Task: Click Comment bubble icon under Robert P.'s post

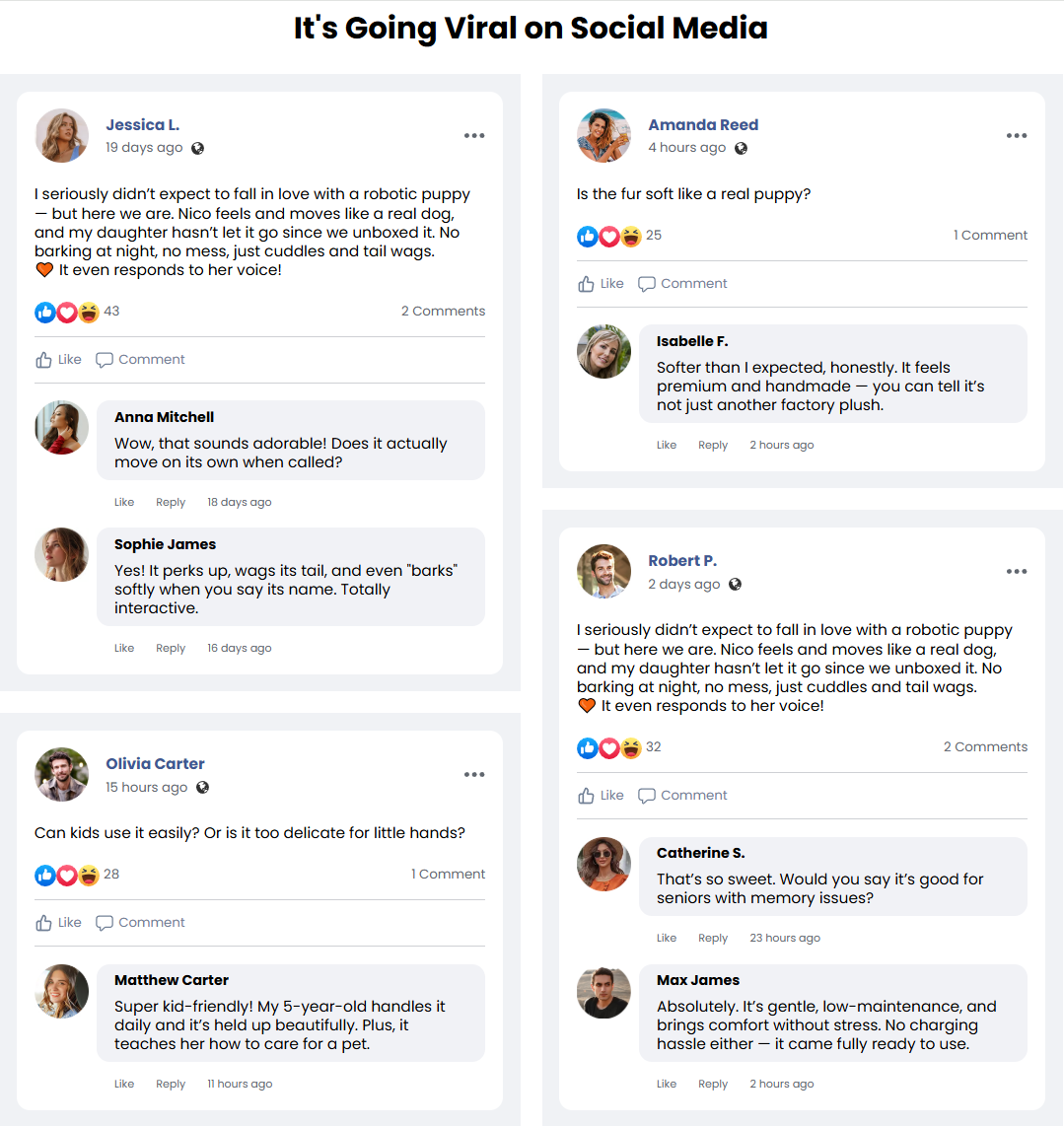Action: (x=647, y=796)
